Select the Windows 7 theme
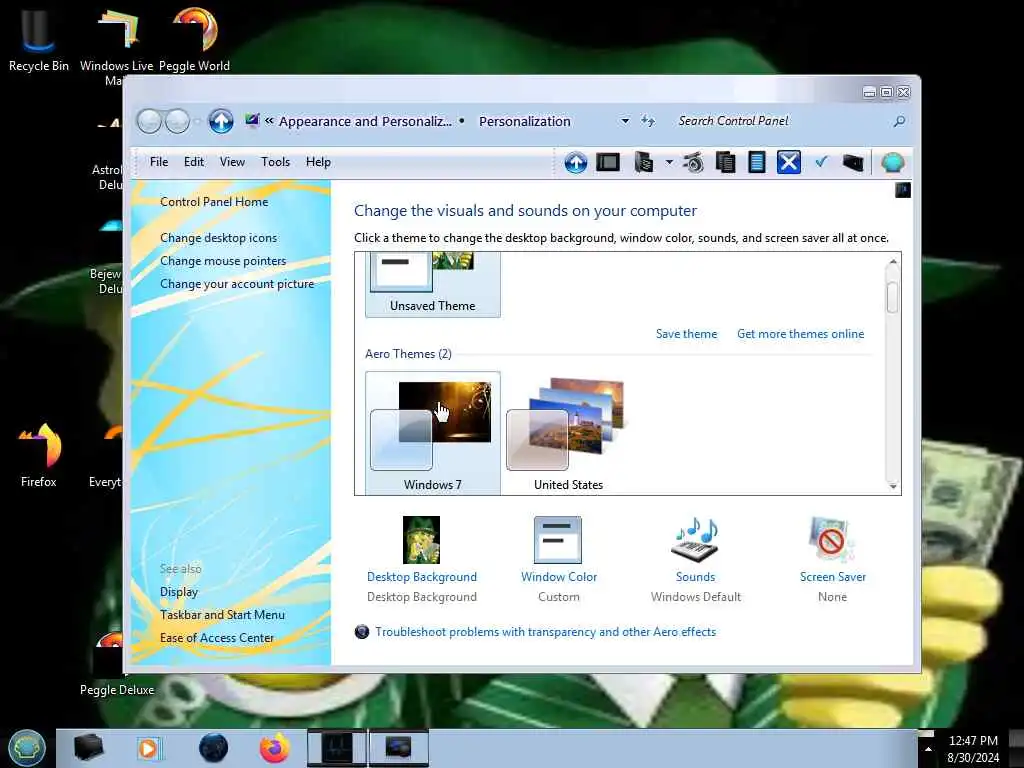 point(432,433)
